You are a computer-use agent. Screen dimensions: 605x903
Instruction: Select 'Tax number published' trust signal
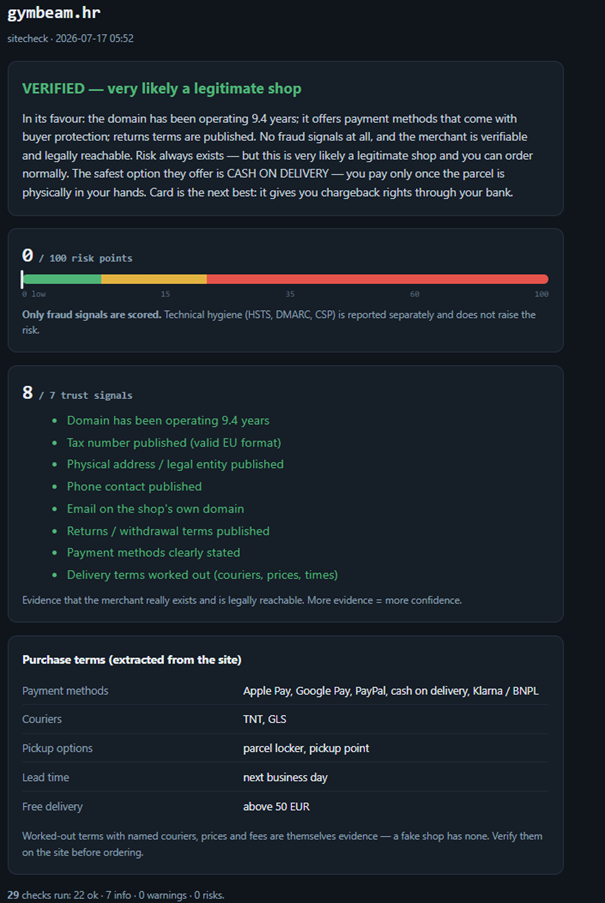coord(174,443)
